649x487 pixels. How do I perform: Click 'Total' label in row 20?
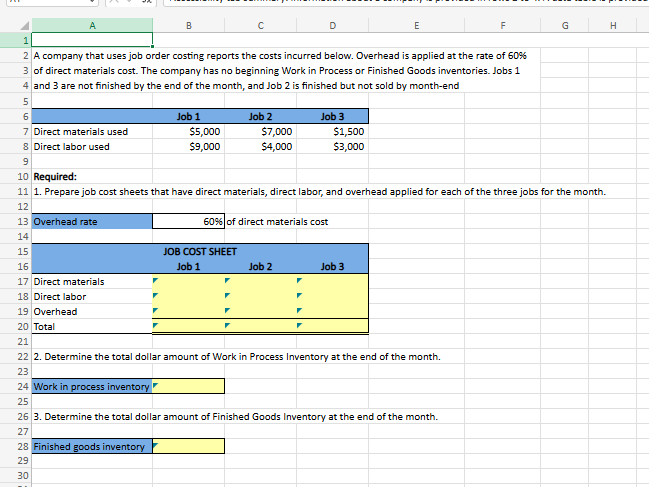tap(44, 327)
